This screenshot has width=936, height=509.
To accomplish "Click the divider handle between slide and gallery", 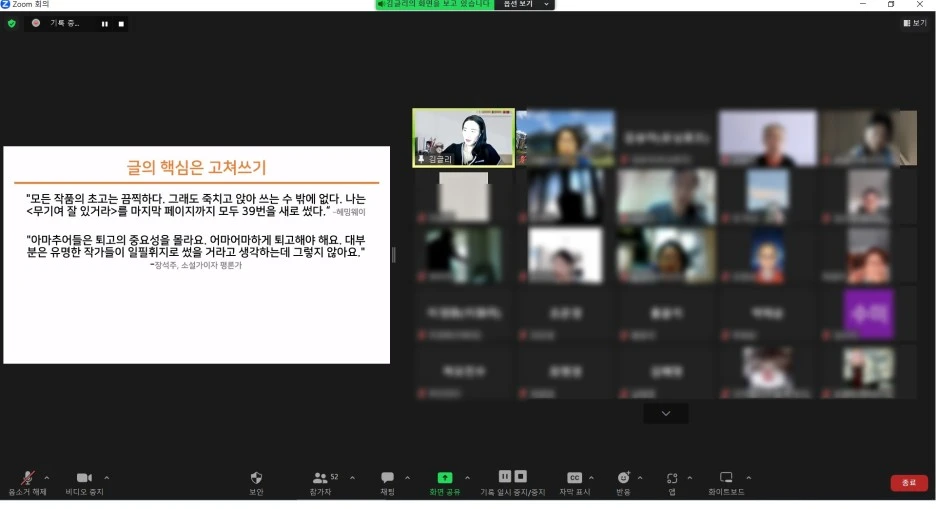I will pyautogui.click(x=393, y=255).
